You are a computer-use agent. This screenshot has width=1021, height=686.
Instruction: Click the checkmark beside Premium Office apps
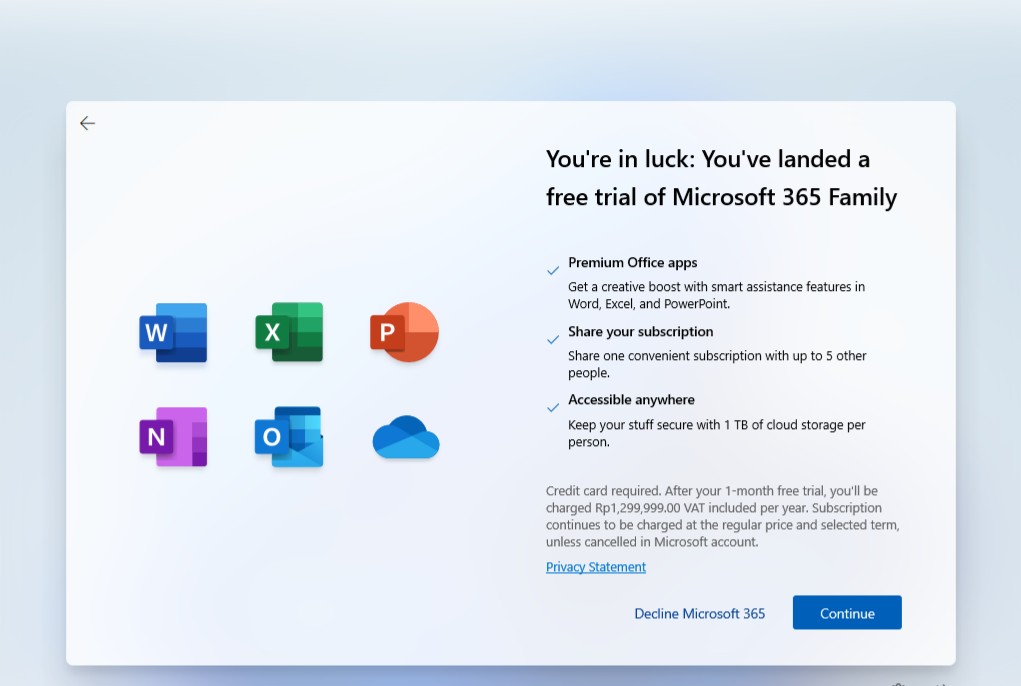553,270
